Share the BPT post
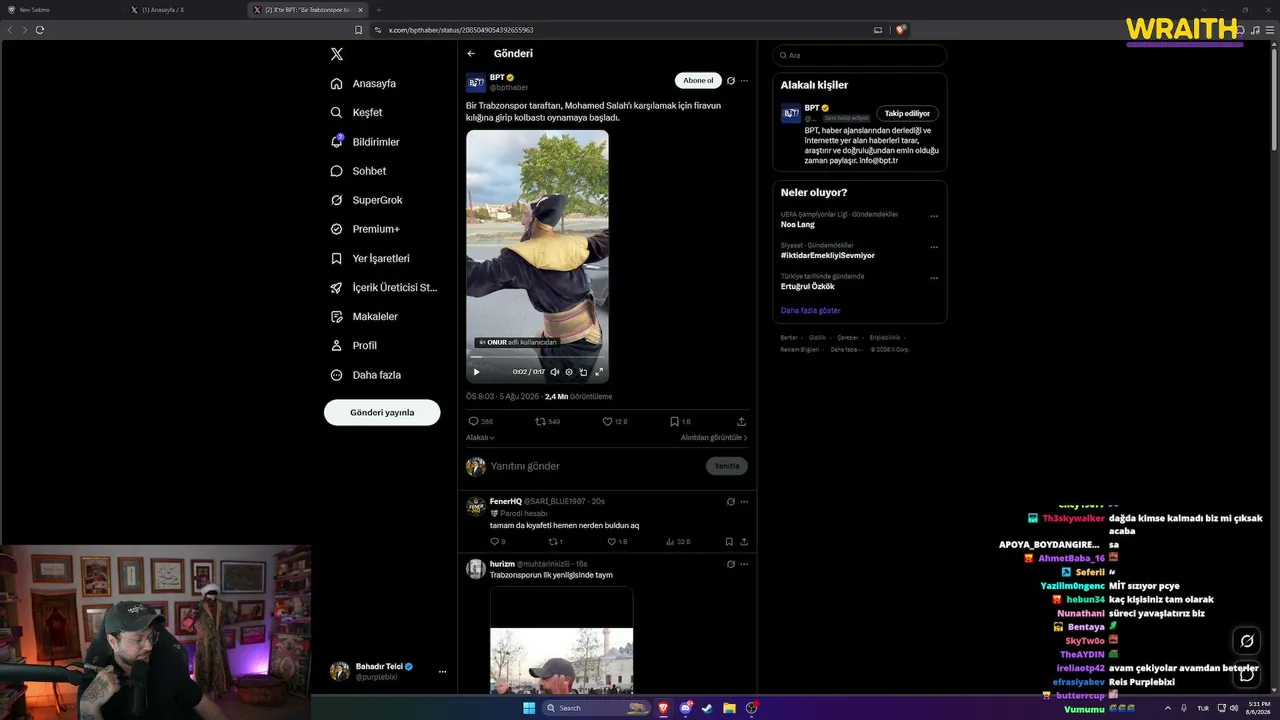 point(741,422)
